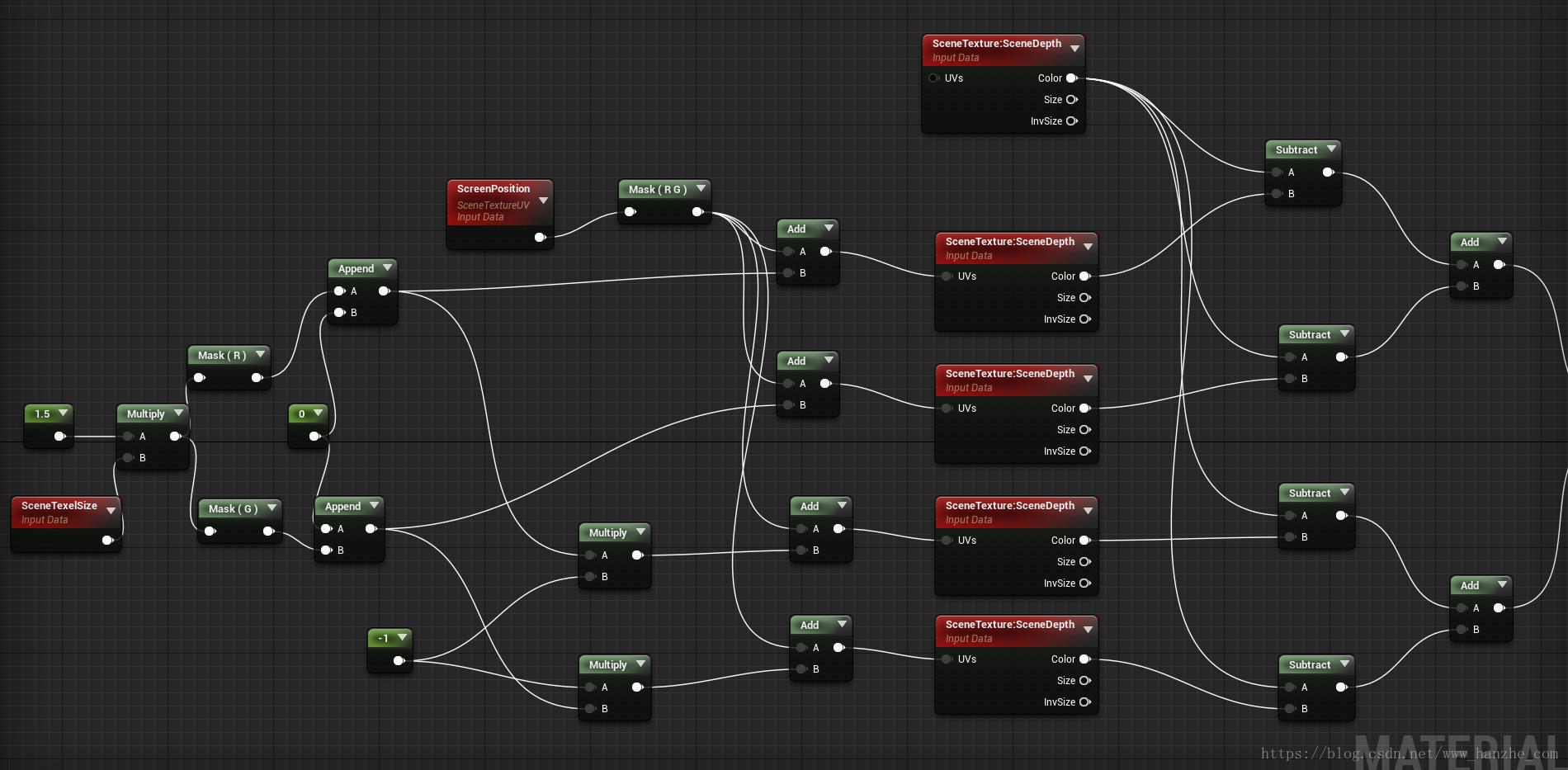Image resolution: width=1568 pixels, height=770 pixels.
Task: Click the Mask (R) output pin
Action: (x=257, y=378)
